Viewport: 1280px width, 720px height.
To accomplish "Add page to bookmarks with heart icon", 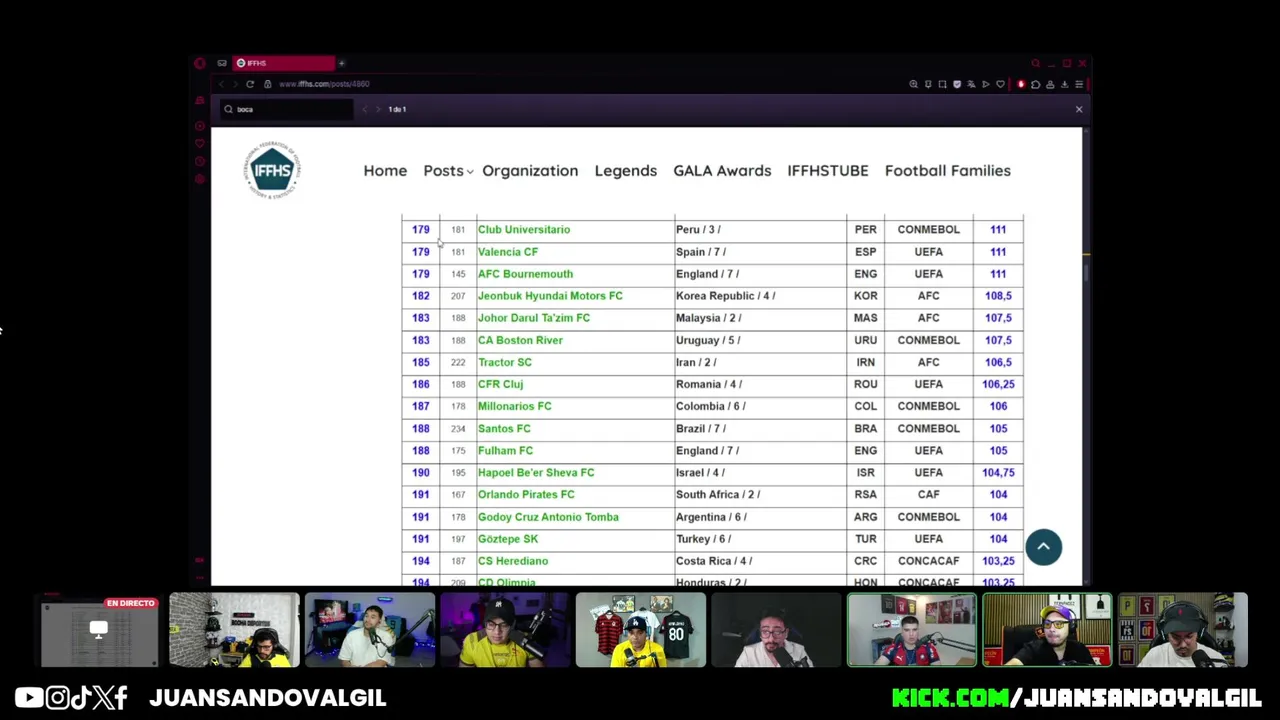I will coord(1000,84).
